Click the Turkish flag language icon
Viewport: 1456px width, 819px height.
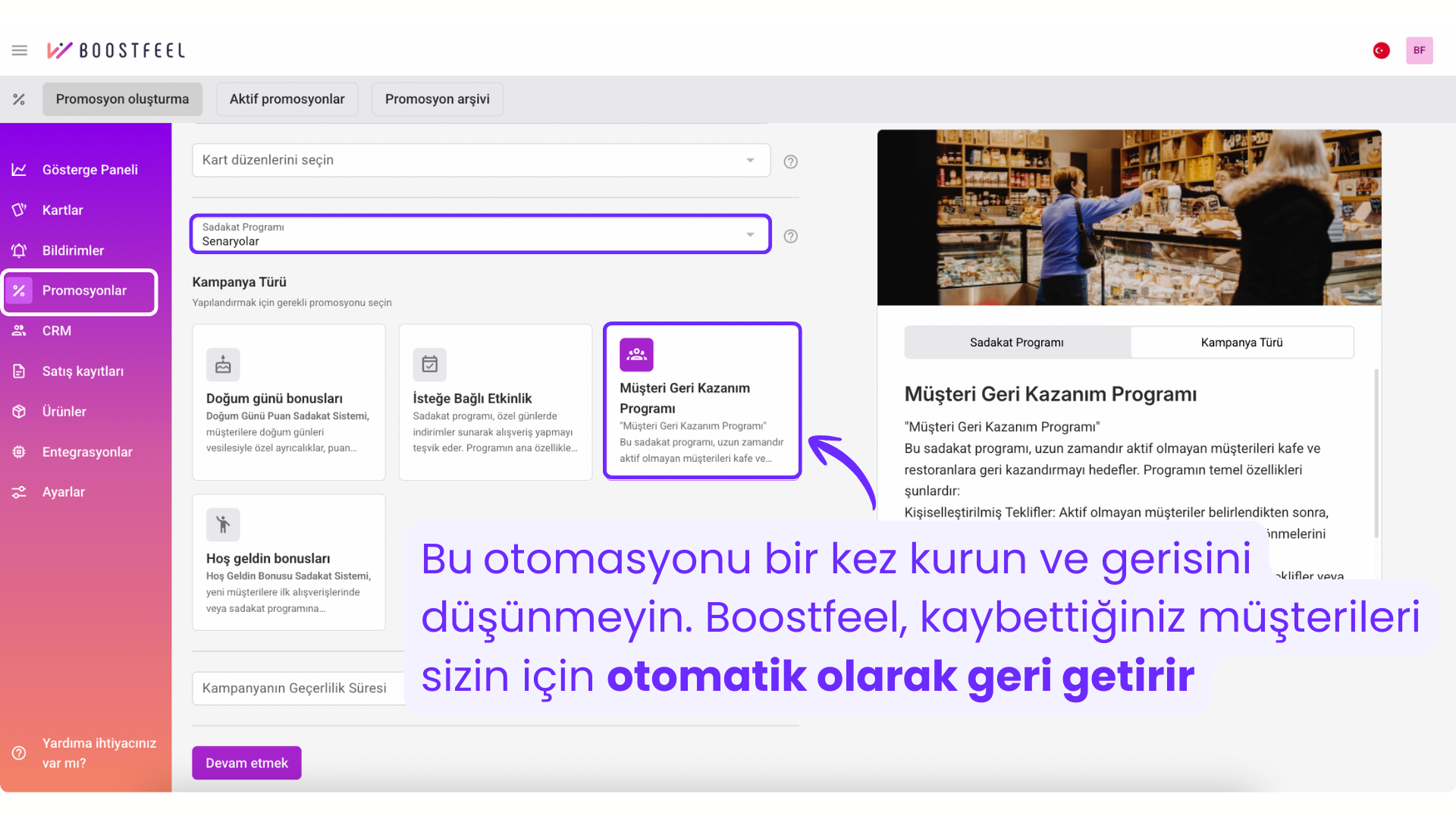pyautogui.click(x=1381, y=50)
